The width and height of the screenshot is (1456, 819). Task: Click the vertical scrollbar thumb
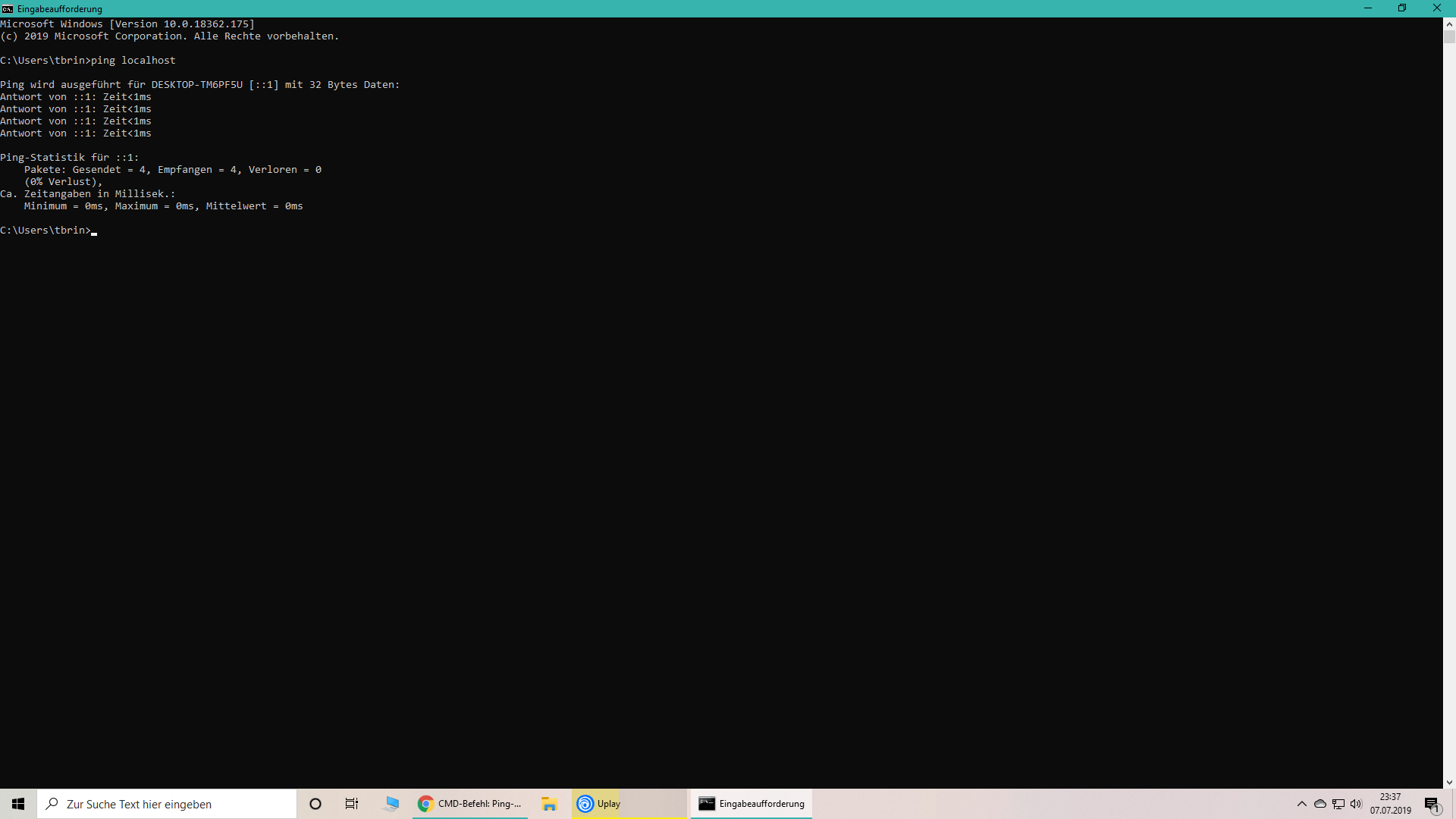coord(1449,36)
